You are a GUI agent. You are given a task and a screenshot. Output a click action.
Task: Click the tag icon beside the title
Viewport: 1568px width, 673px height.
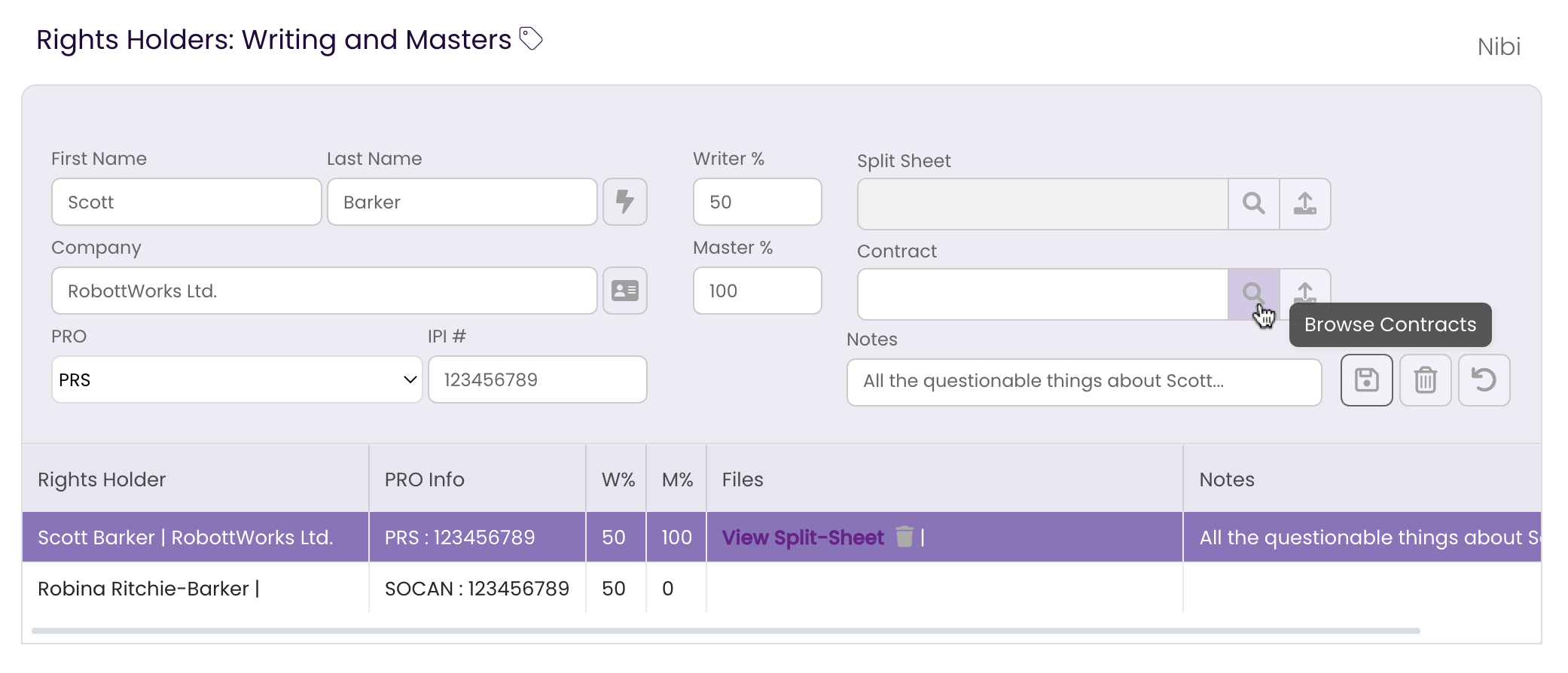(531, 38)
